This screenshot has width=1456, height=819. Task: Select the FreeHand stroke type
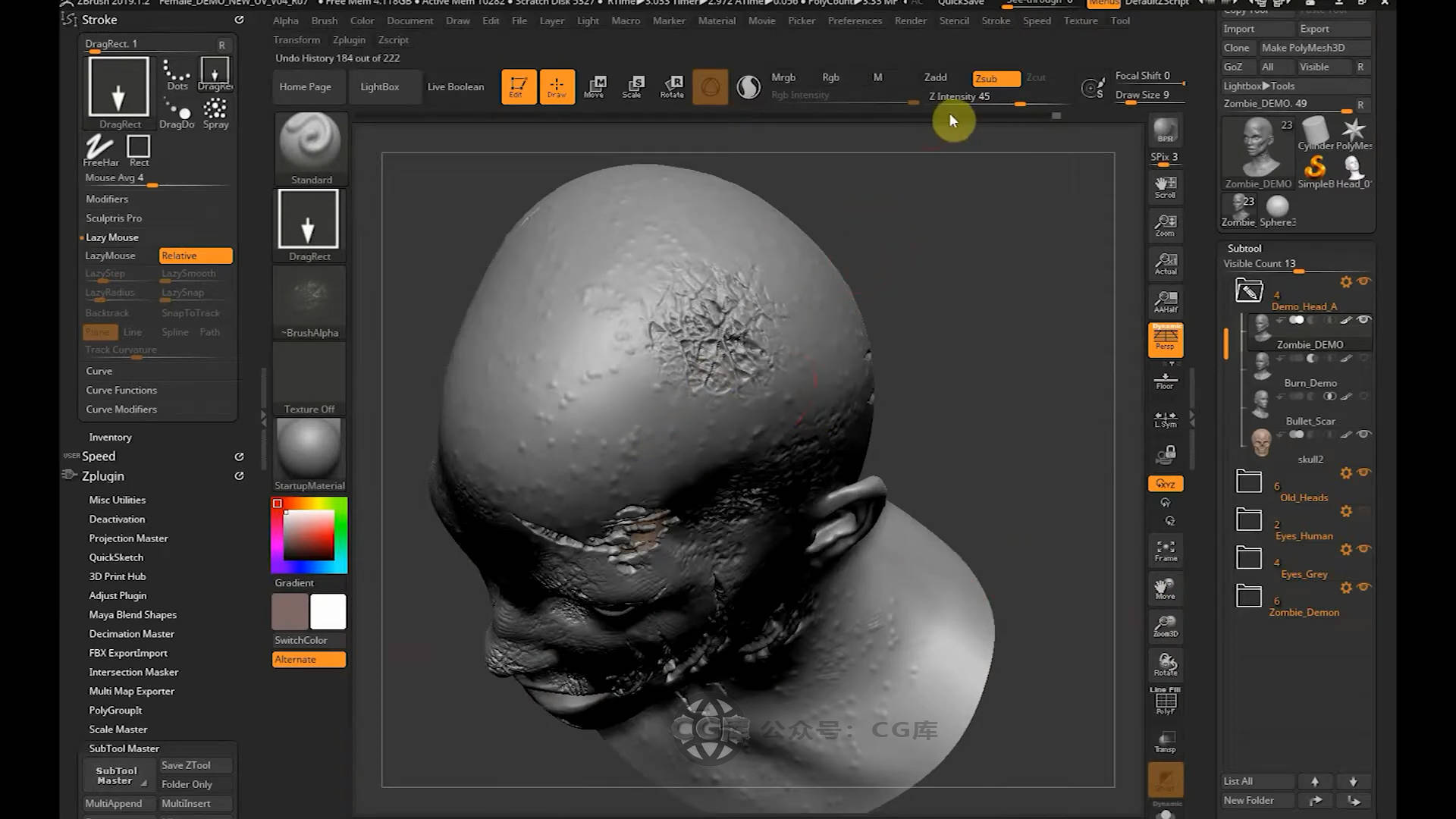[100, 149]
